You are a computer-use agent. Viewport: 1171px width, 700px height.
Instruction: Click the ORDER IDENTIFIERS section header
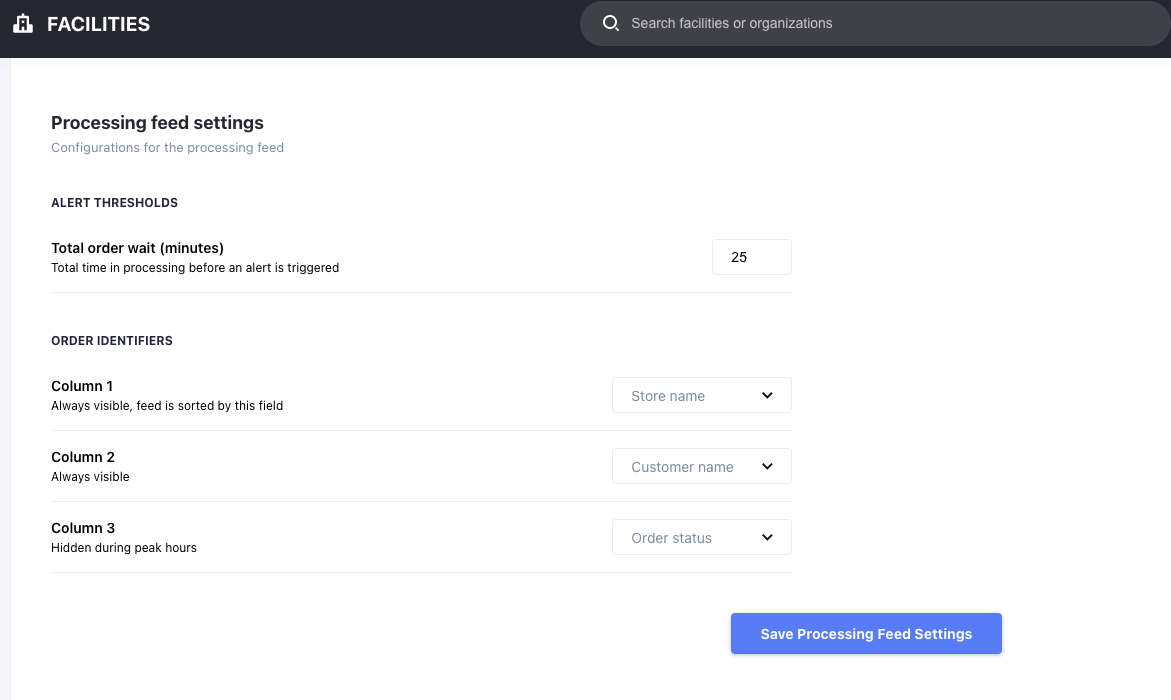[112, 341]
